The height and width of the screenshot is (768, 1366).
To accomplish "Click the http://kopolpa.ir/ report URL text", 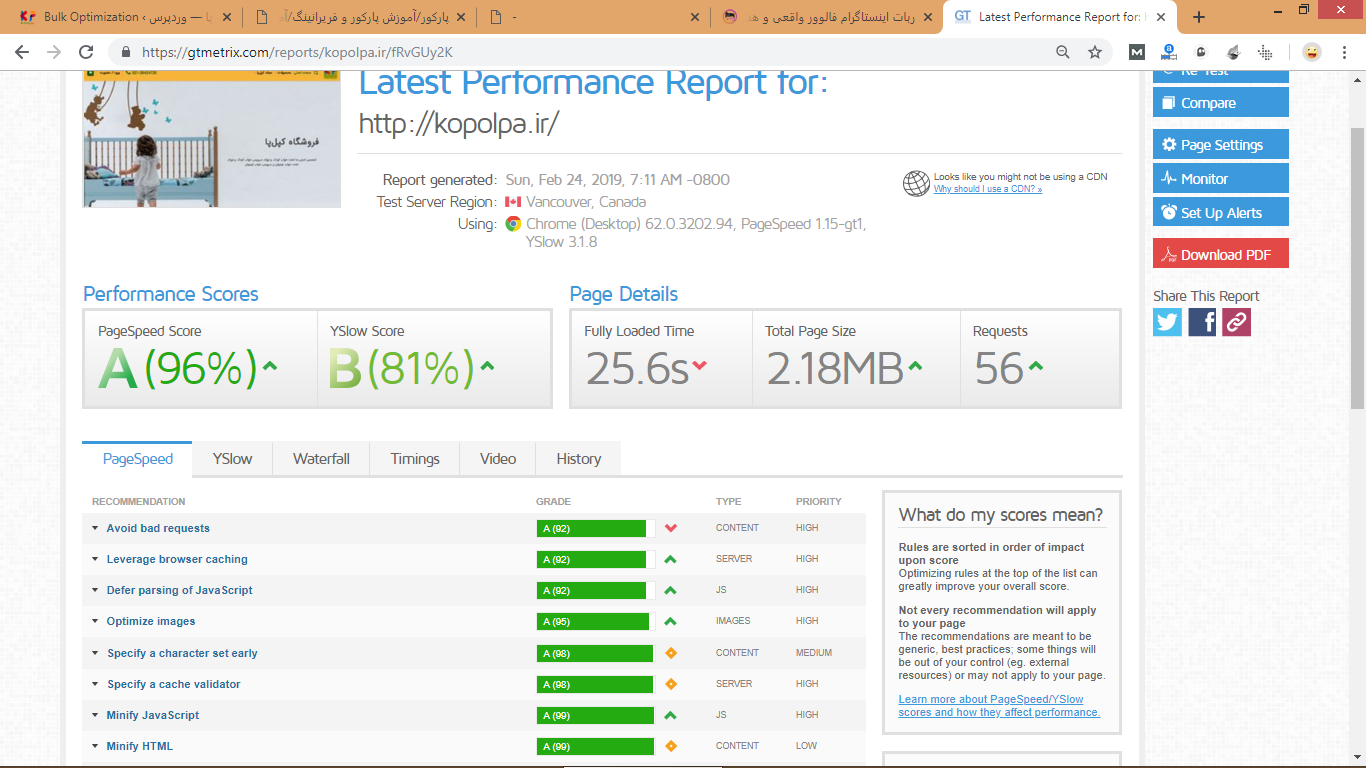I will click(459, 123).
